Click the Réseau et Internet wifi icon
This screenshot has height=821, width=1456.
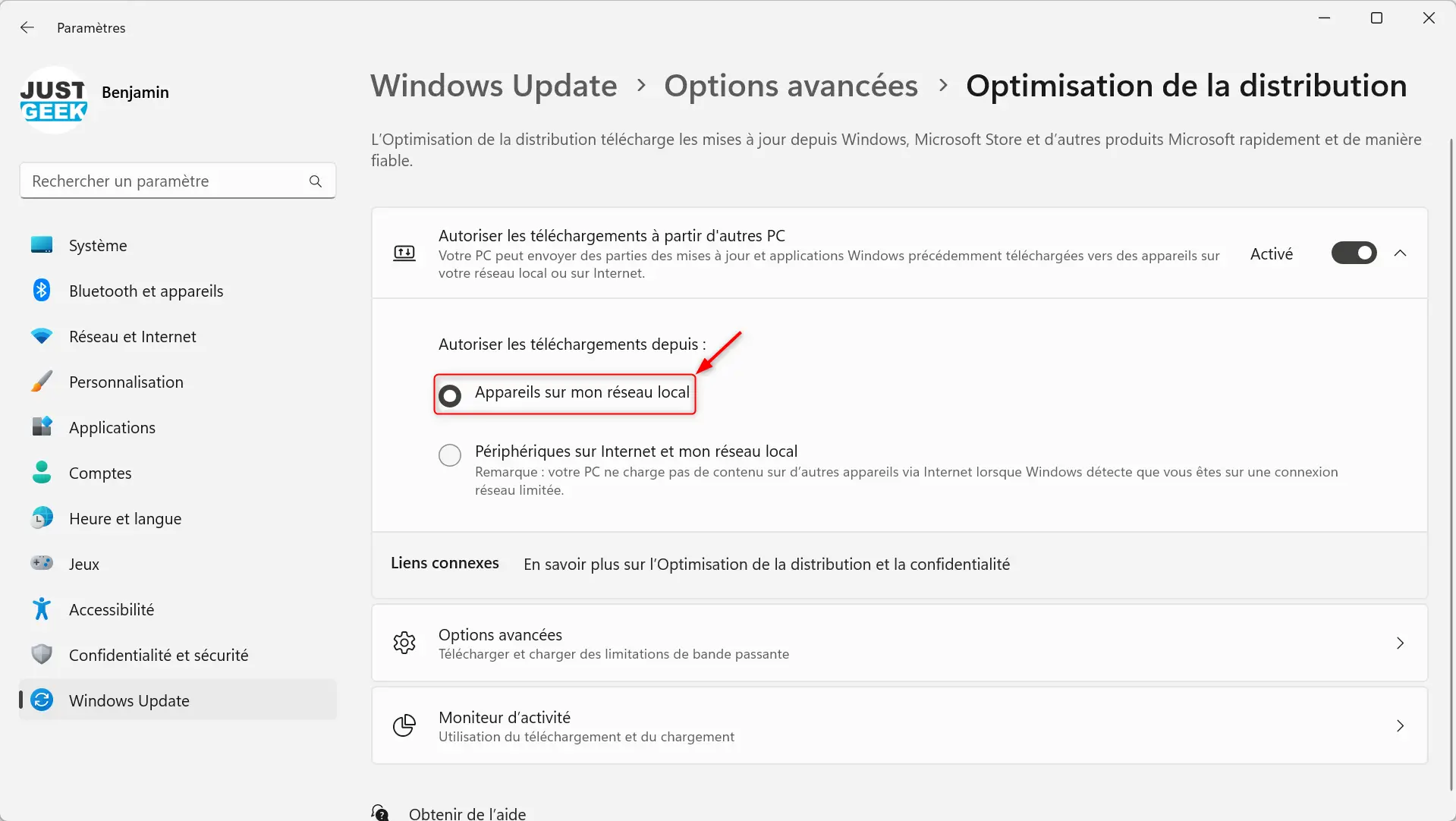click(42, 336)
